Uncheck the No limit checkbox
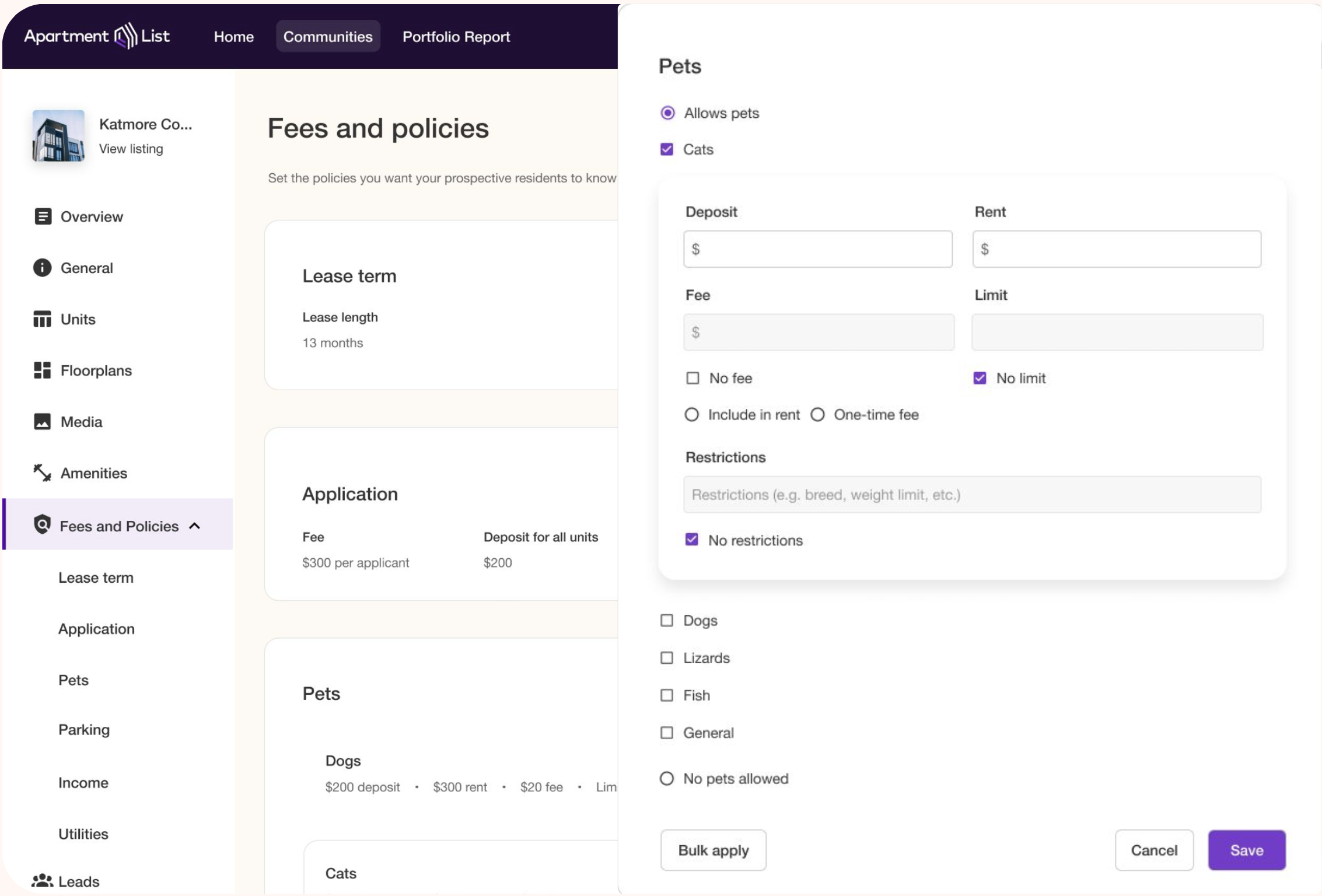The image size is (1322, 896). pyautogui.click(x=980, y=378)
